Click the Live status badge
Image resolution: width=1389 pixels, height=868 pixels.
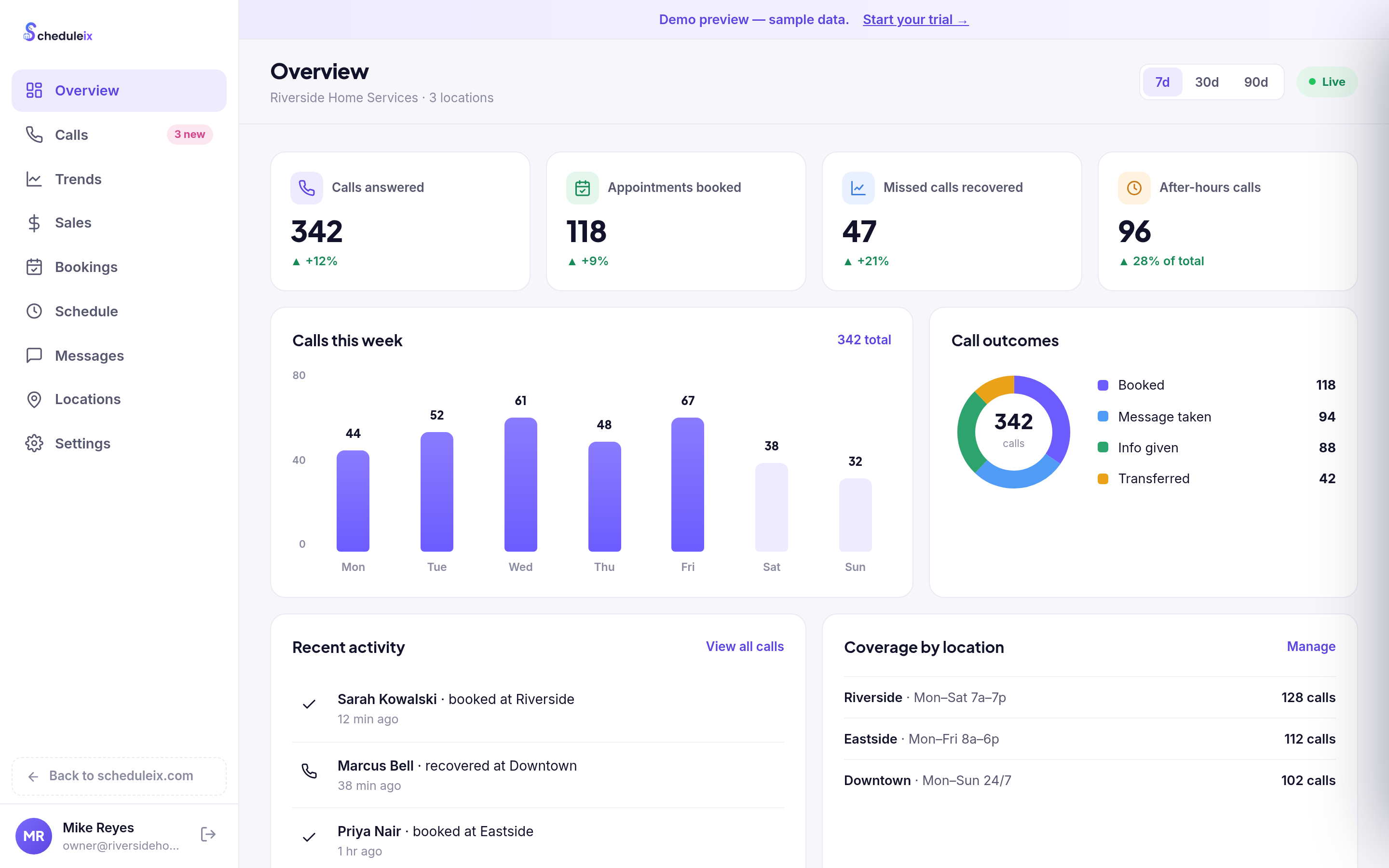click(x=1326, y=82)
